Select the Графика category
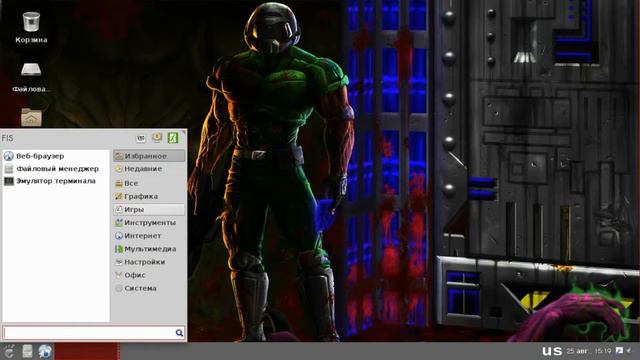This screenshot has height=360, width=640. (149, 196)
